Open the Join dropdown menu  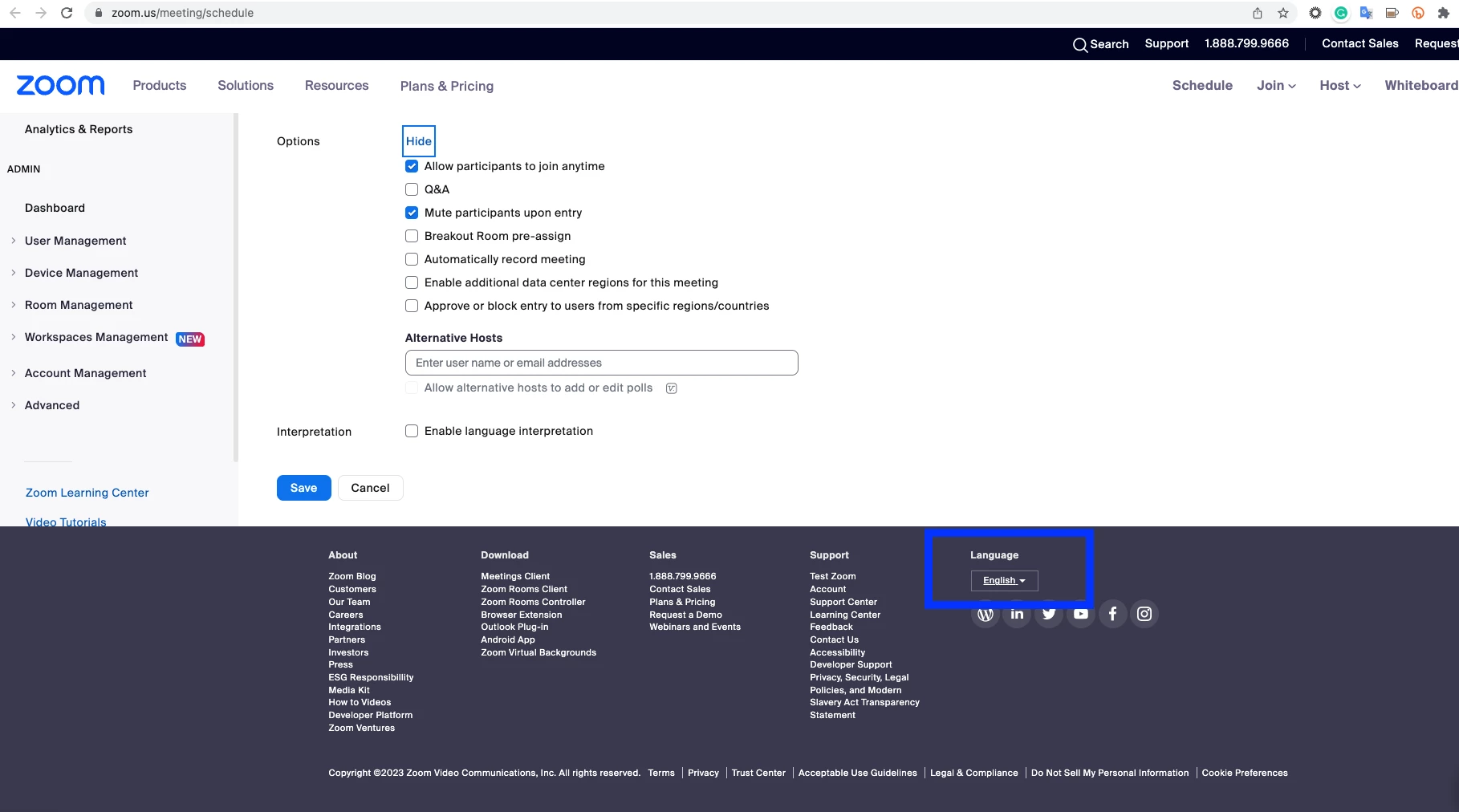1276,85
